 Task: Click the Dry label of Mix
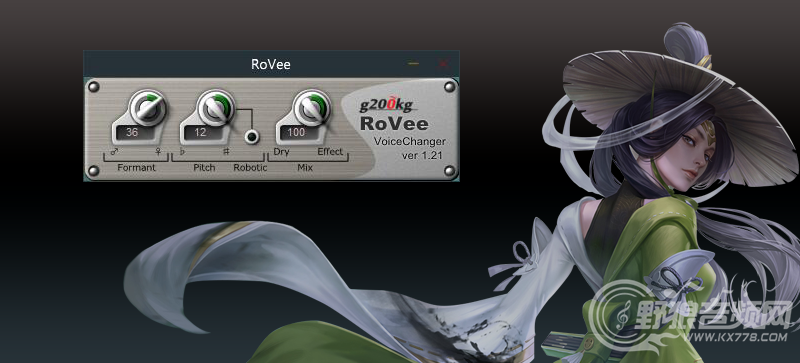coord(282,152)
